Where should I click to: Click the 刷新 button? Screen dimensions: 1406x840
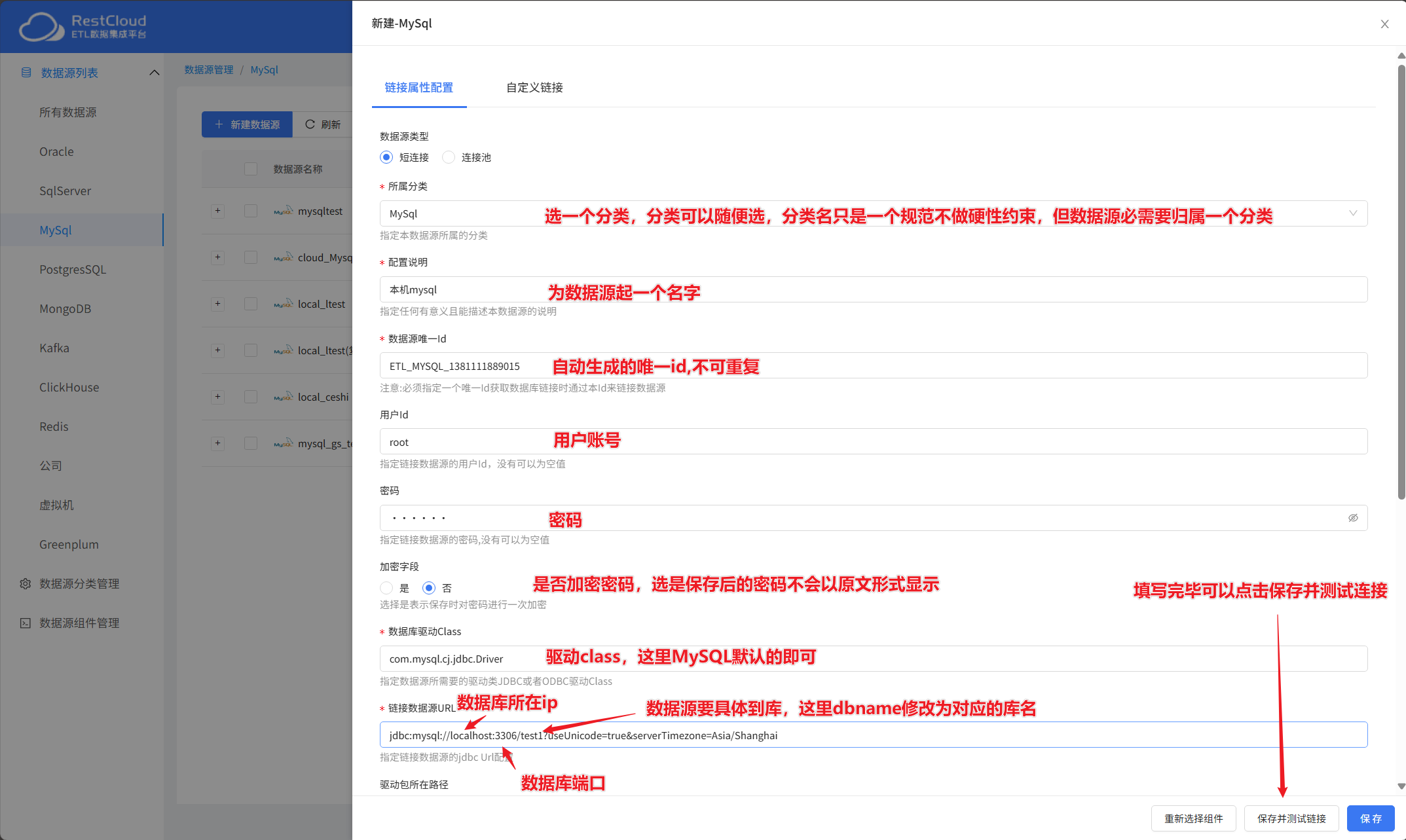pyautogui.click(x=322, y=124)
